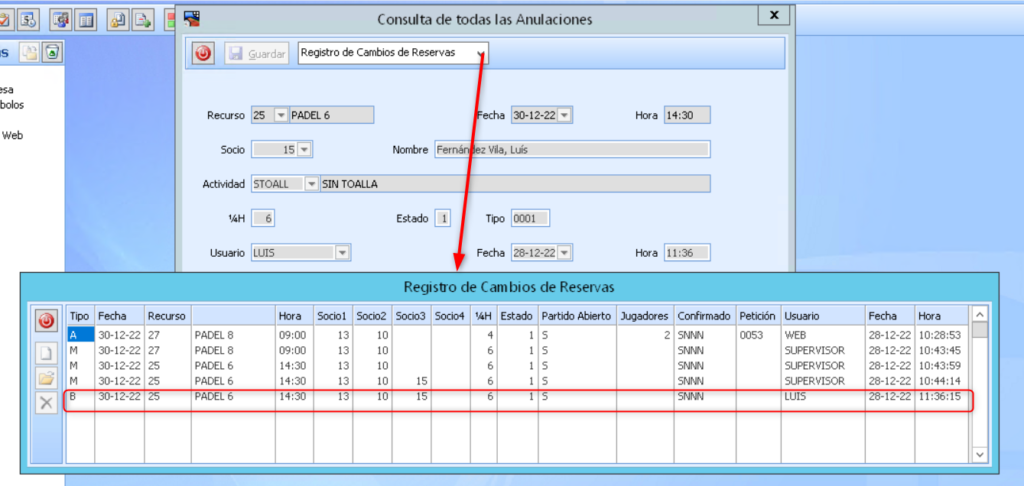Open the Fecha 30-12-22 date picker
Viewport: 1024px width, 486px height.
565,115
